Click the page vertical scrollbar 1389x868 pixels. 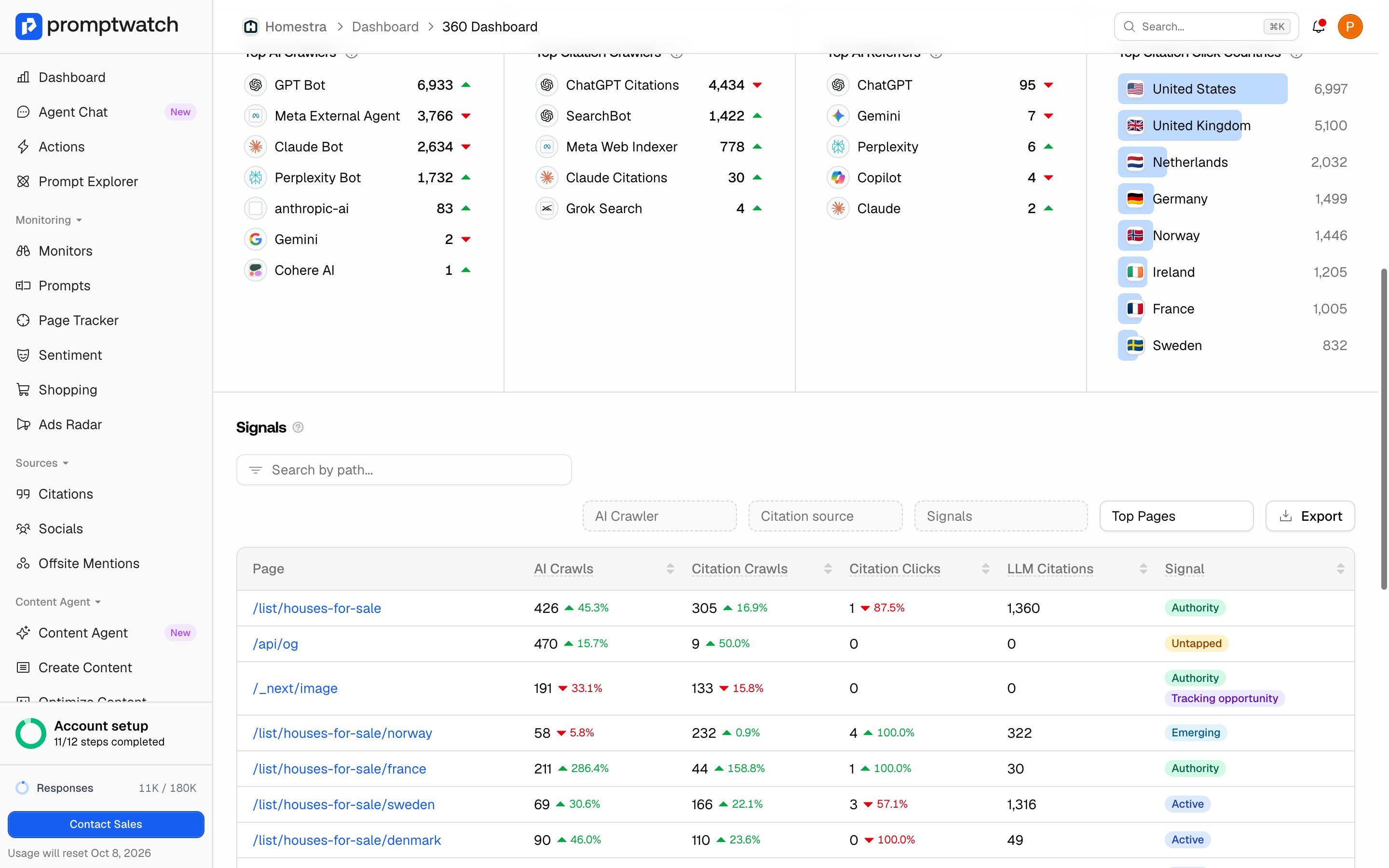pos(1384,429)
